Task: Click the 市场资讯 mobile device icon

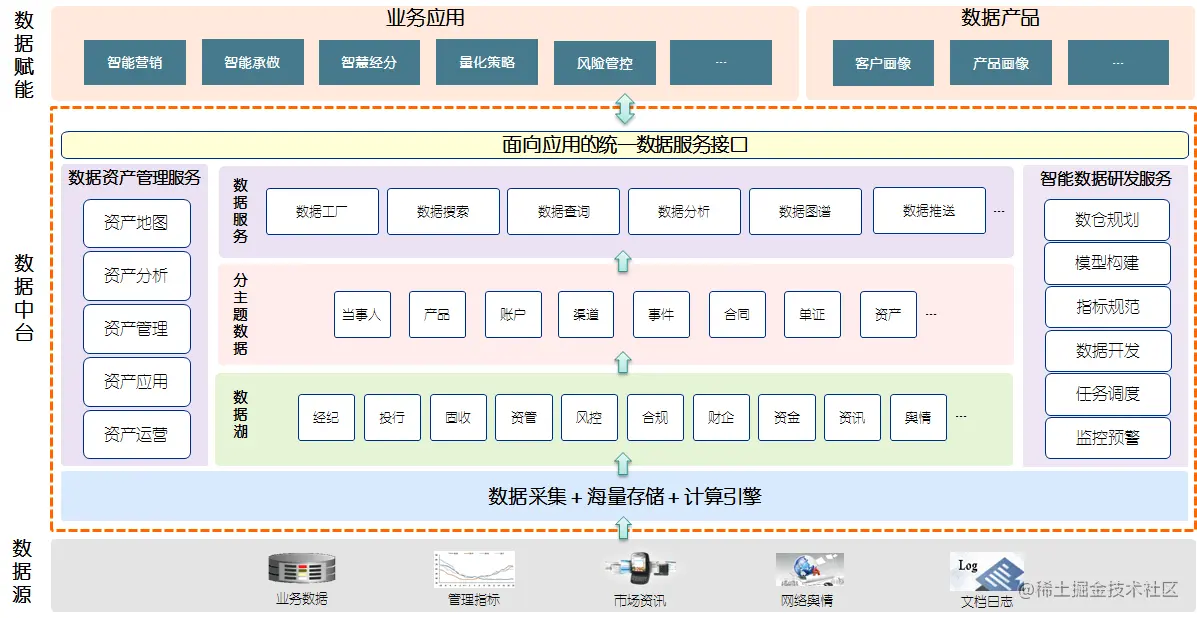Action: (x=638, y=570)
